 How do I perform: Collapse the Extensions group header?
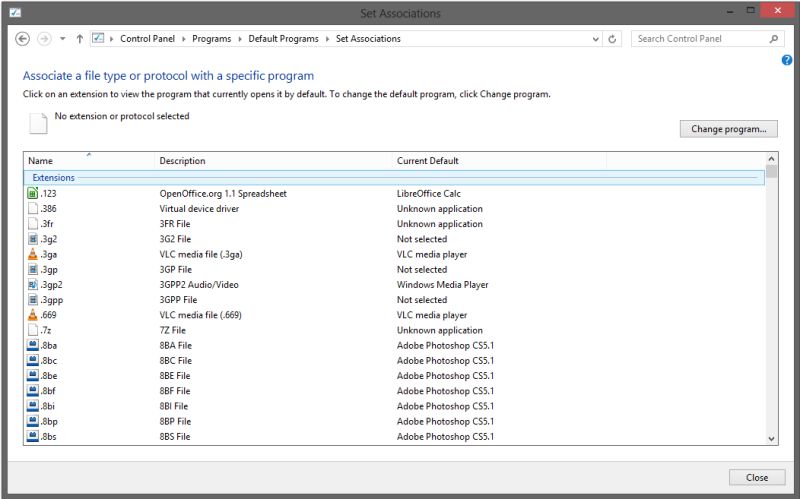click(x=394, y=178)
